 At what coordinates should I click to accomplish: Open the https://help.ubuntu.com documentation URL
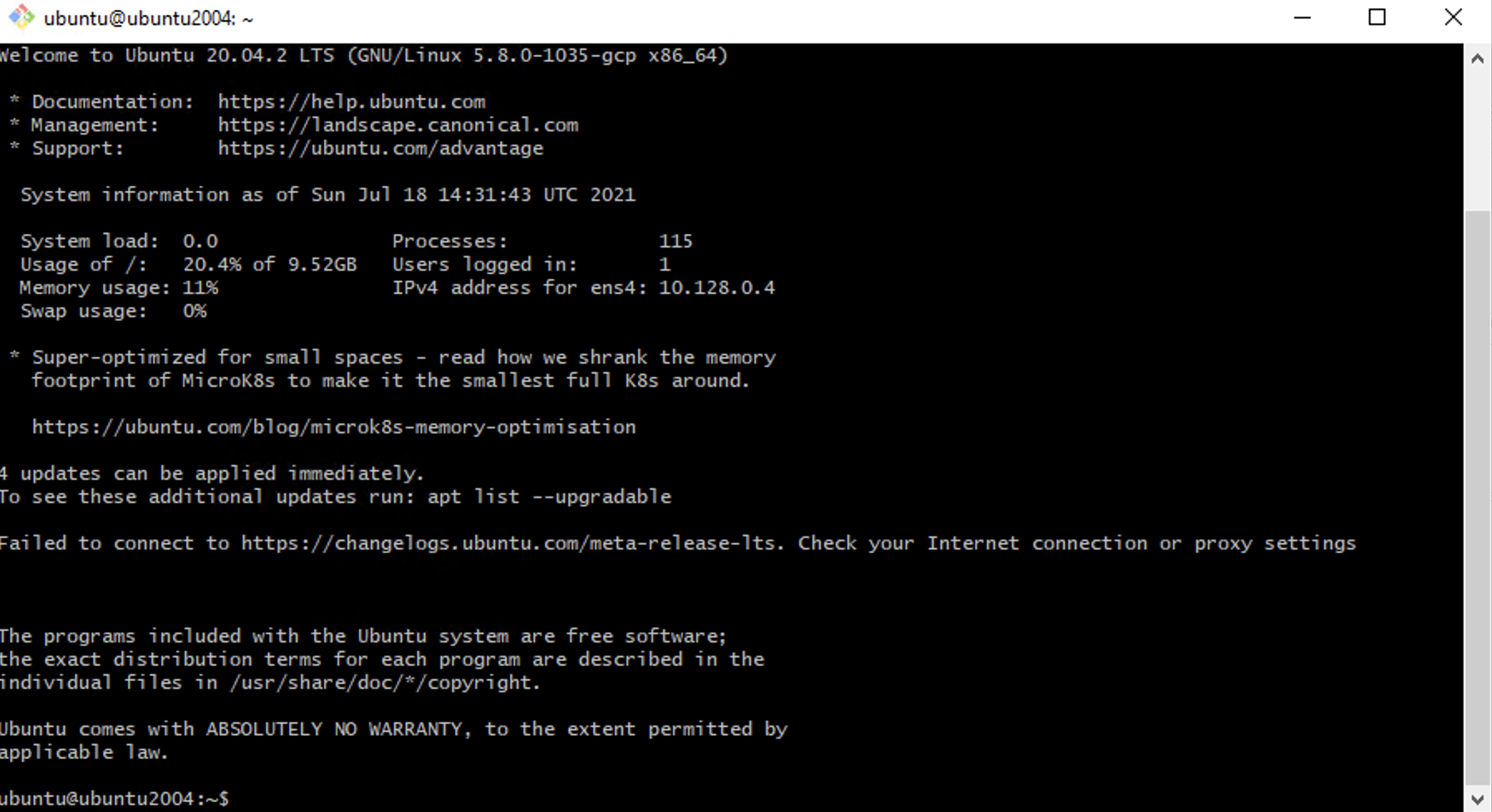click(x=351, y=101)
